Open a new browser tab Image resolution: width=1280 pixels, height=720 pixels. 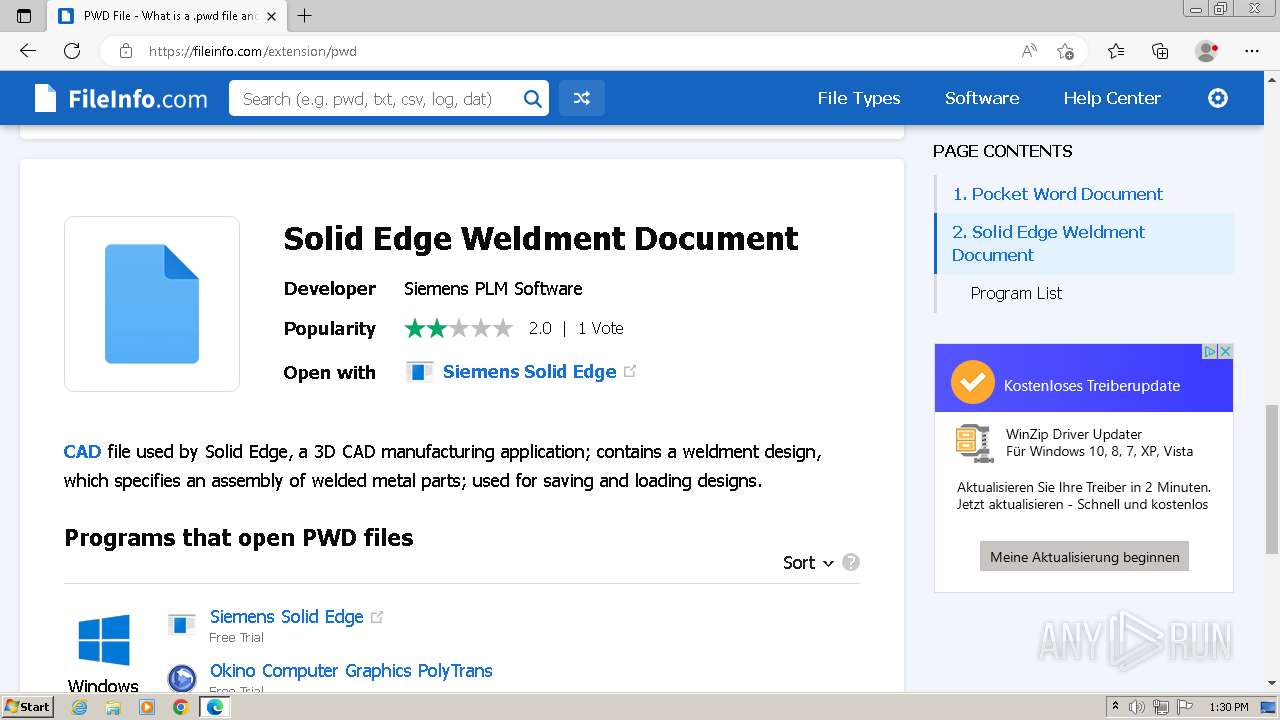305,16
